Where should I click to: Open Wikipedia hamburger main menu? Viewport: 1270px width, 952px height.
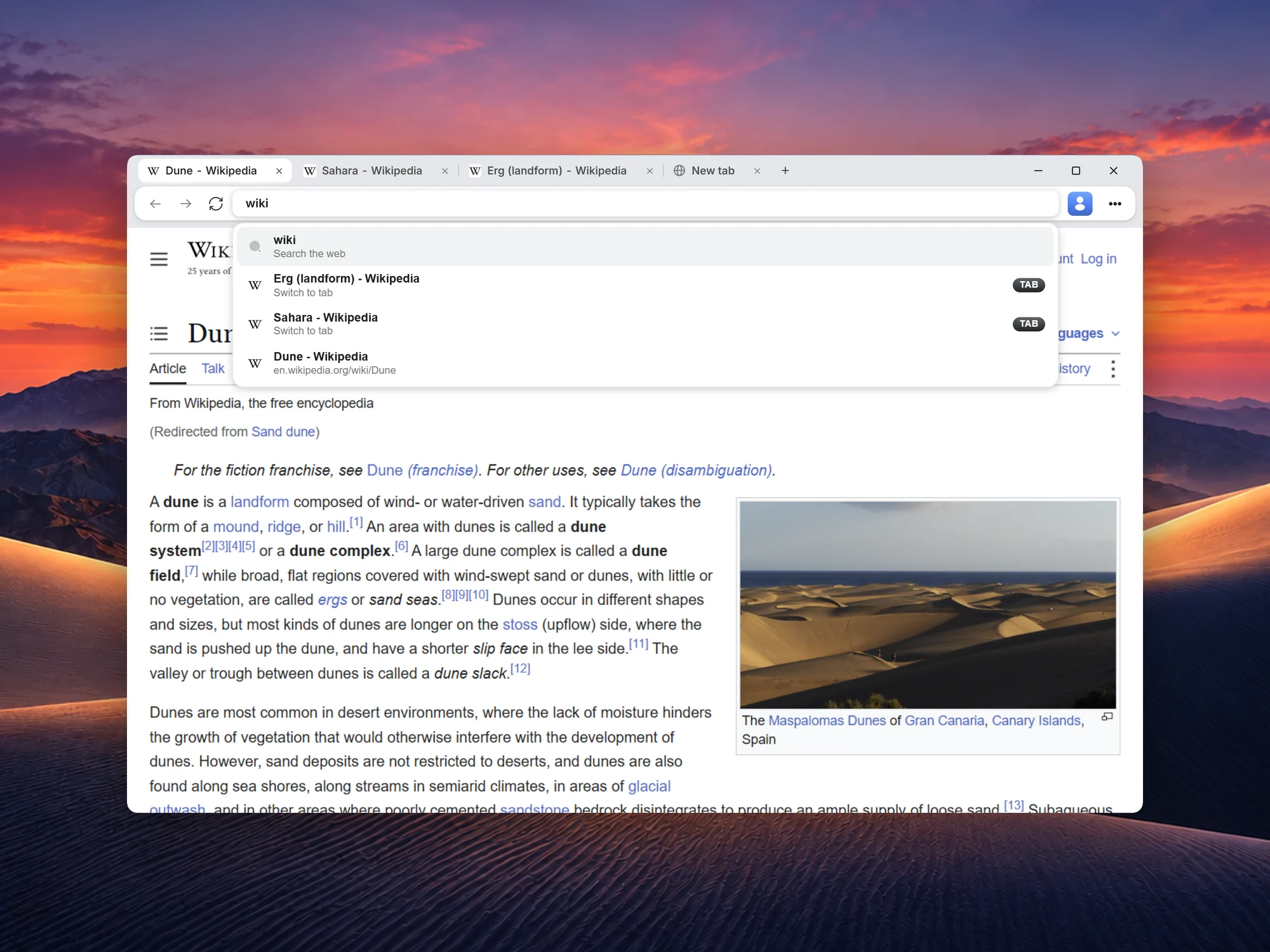(159, 259)
